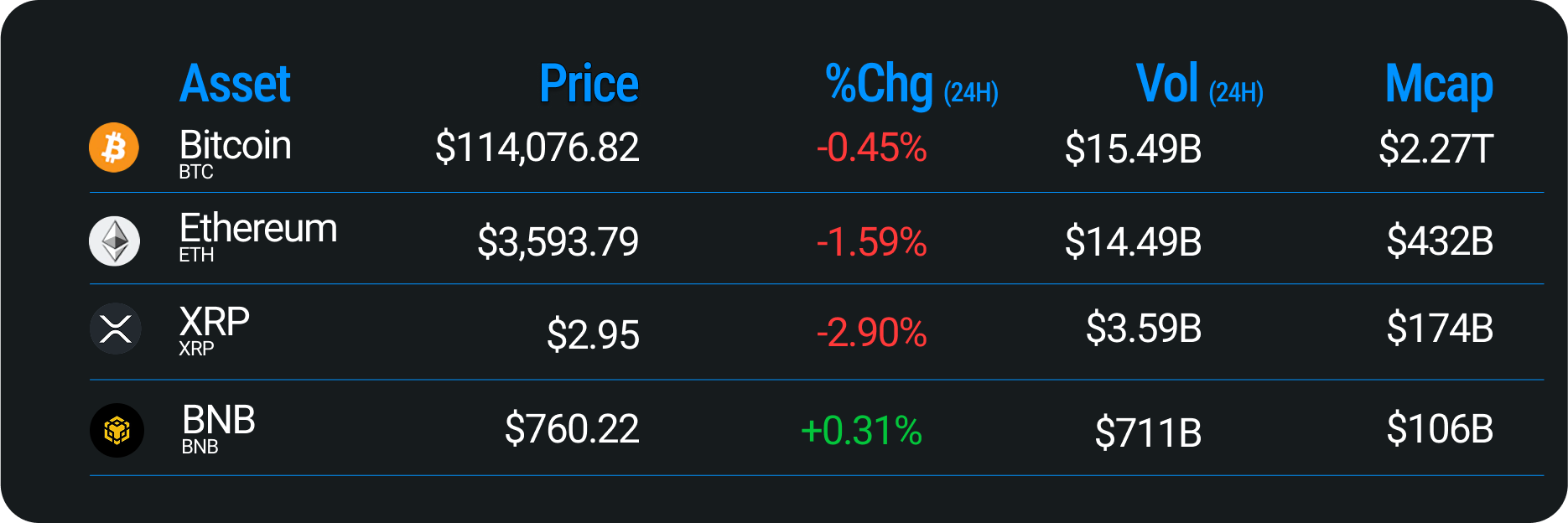The image size is (1568, 523).
Task: Click the BNB price $760.22
Action: pos(572,429)
